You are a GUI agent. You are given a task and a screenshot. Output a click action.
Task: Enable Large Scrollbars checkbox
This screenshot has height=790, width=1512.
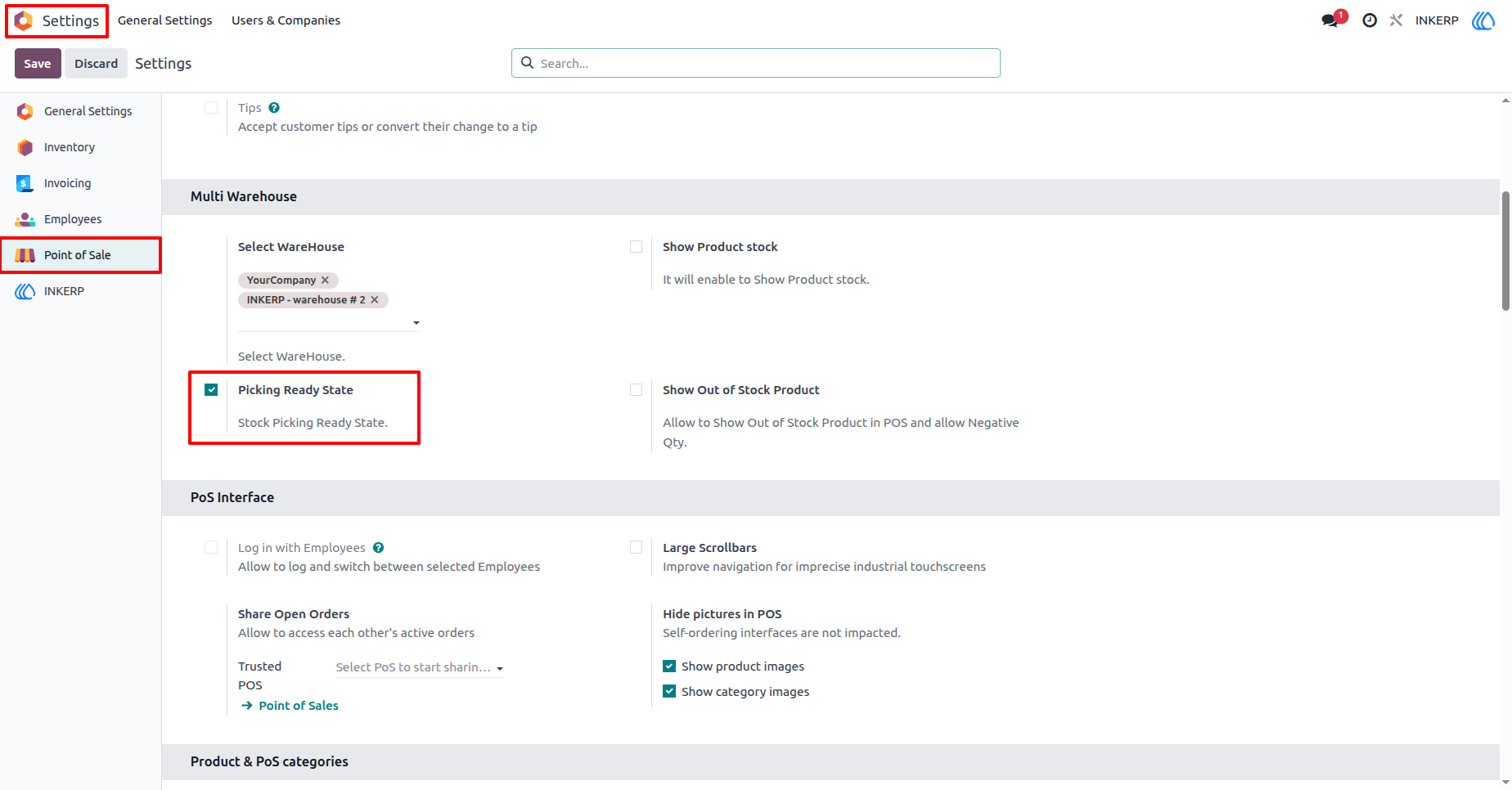(636, 548)
